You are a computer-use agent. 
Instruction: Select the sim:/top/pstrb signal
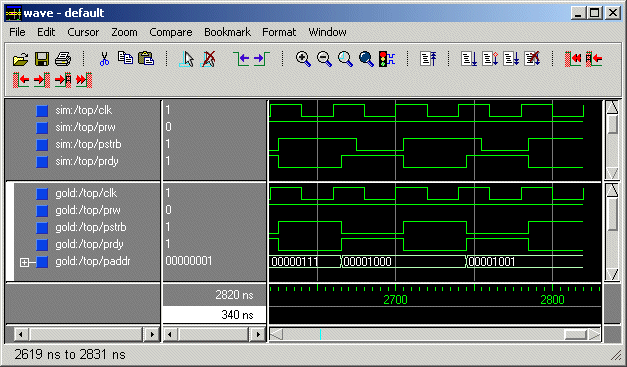[88, 144]
